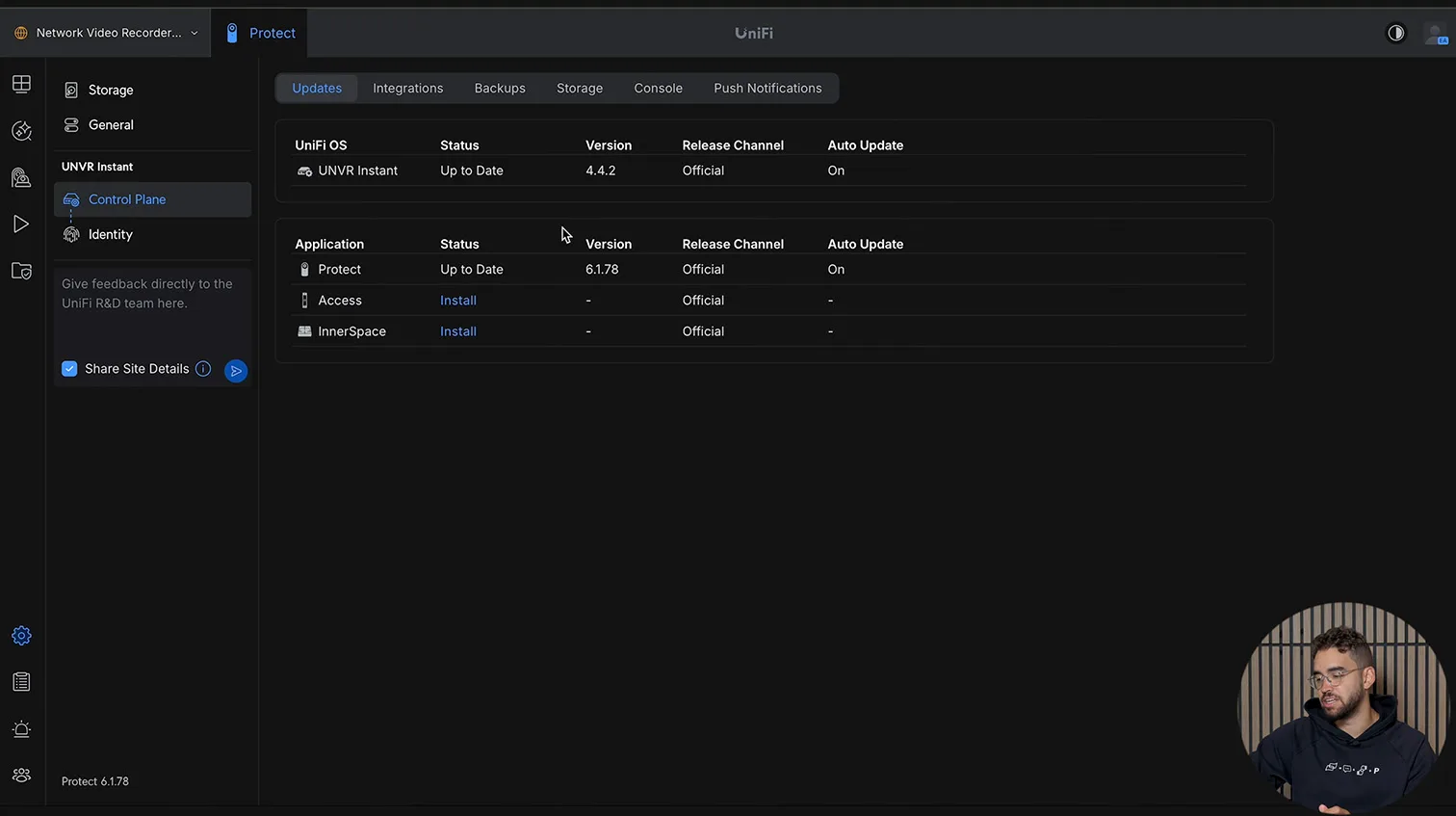Screen dimensions: 1456x816
Task: Open the playback icon in left rail
Action: [21, 224]
